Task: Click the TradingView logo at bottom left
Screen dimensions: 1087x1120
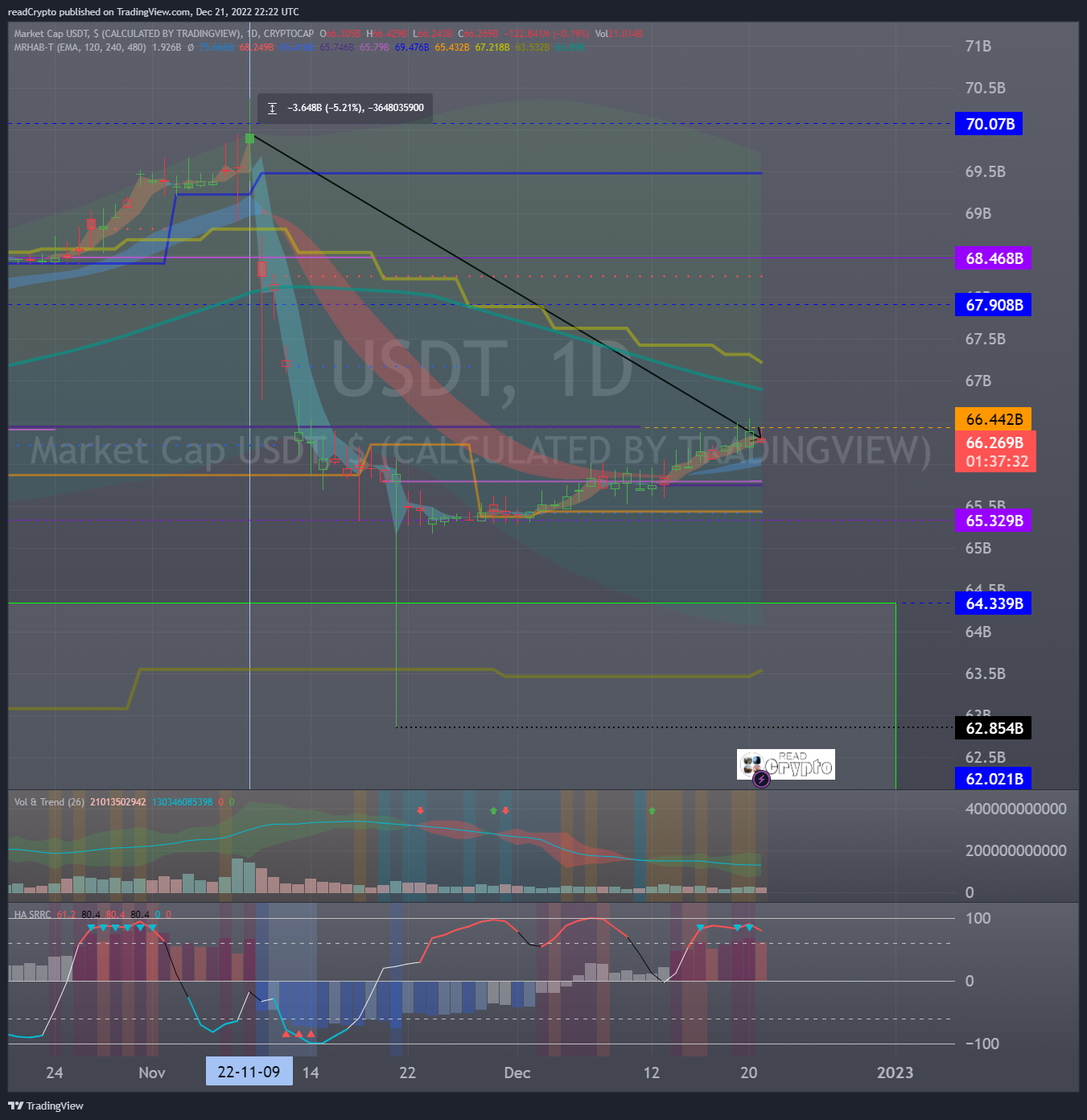Action: click(x=46, y=1106)
